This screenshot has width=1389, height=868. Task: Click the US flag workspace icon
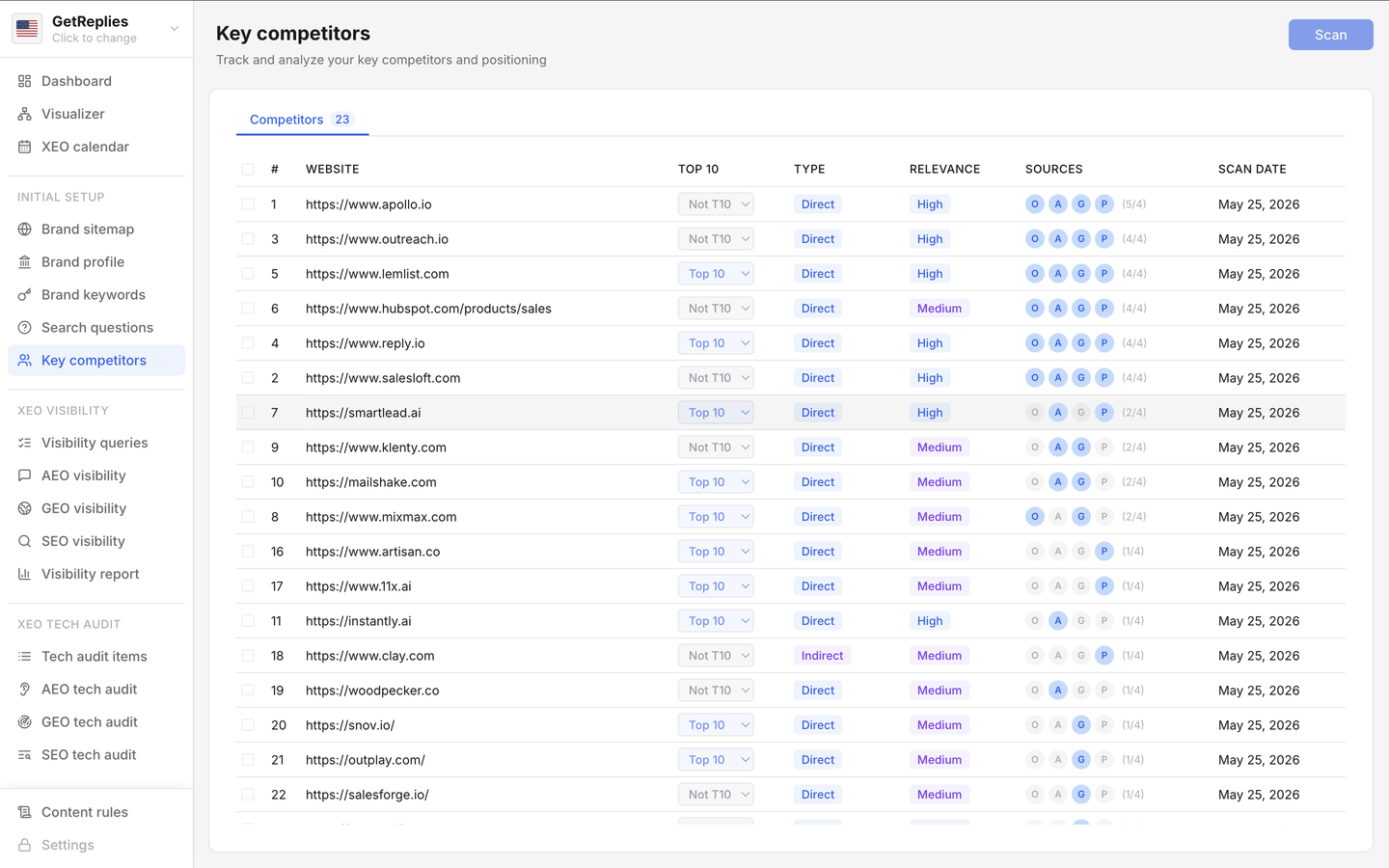point(27,29)
